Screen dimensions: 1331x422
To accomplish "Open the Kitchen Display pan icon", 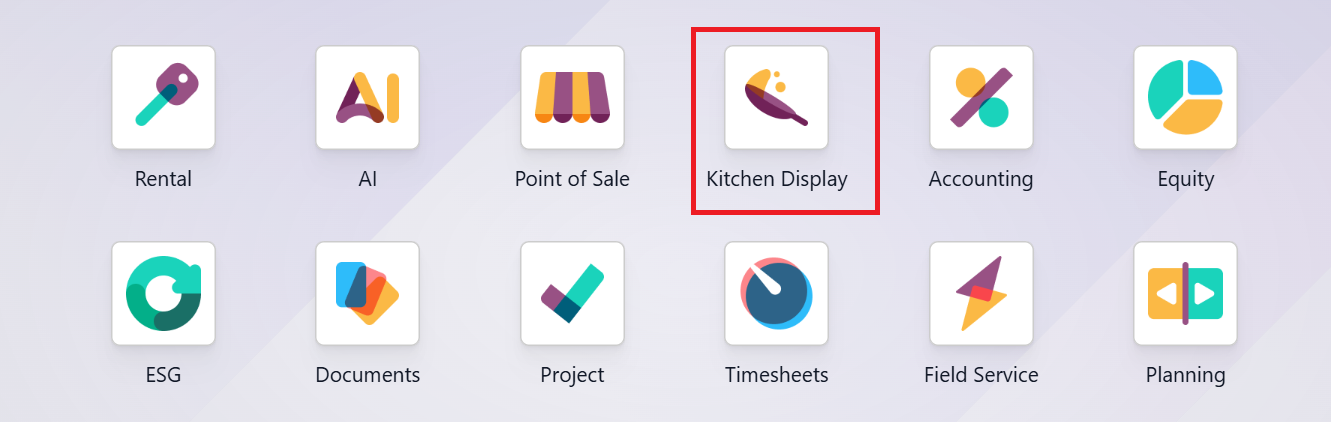I will coord(776,97).
